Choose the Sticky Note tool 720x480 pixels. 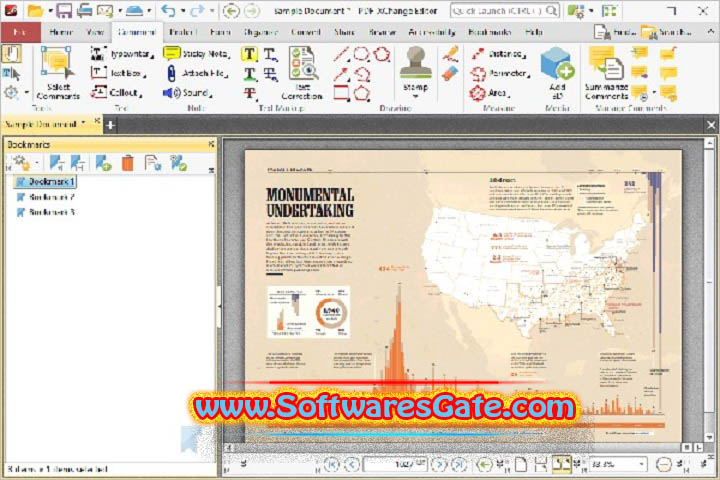tap(196, 54)
